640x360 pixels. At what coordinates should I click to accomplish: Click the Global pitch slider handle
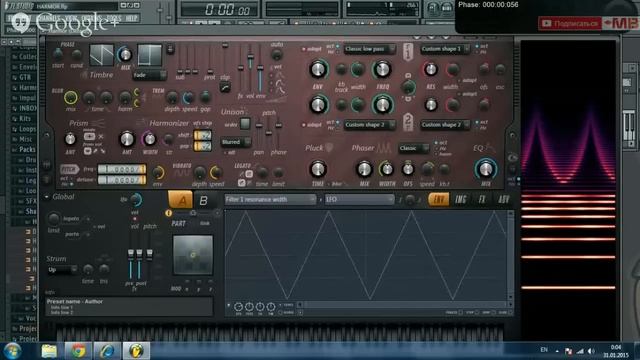pyautogui.click(x=149, y=253)
